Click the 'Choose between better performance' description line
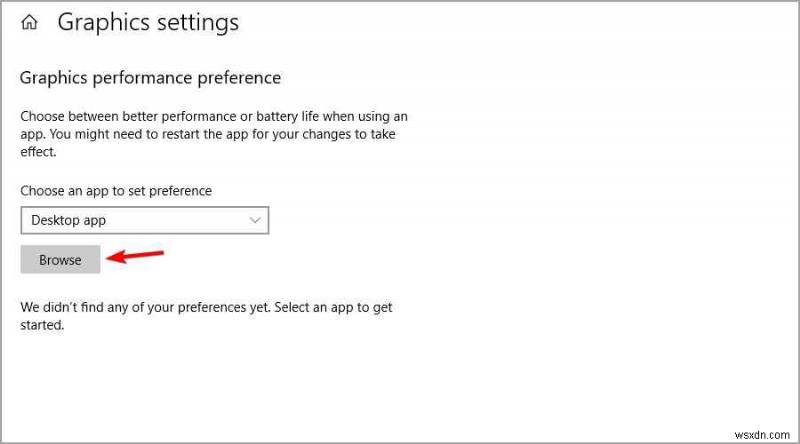Screen dimensions: 800x444 tap(213, 116)
